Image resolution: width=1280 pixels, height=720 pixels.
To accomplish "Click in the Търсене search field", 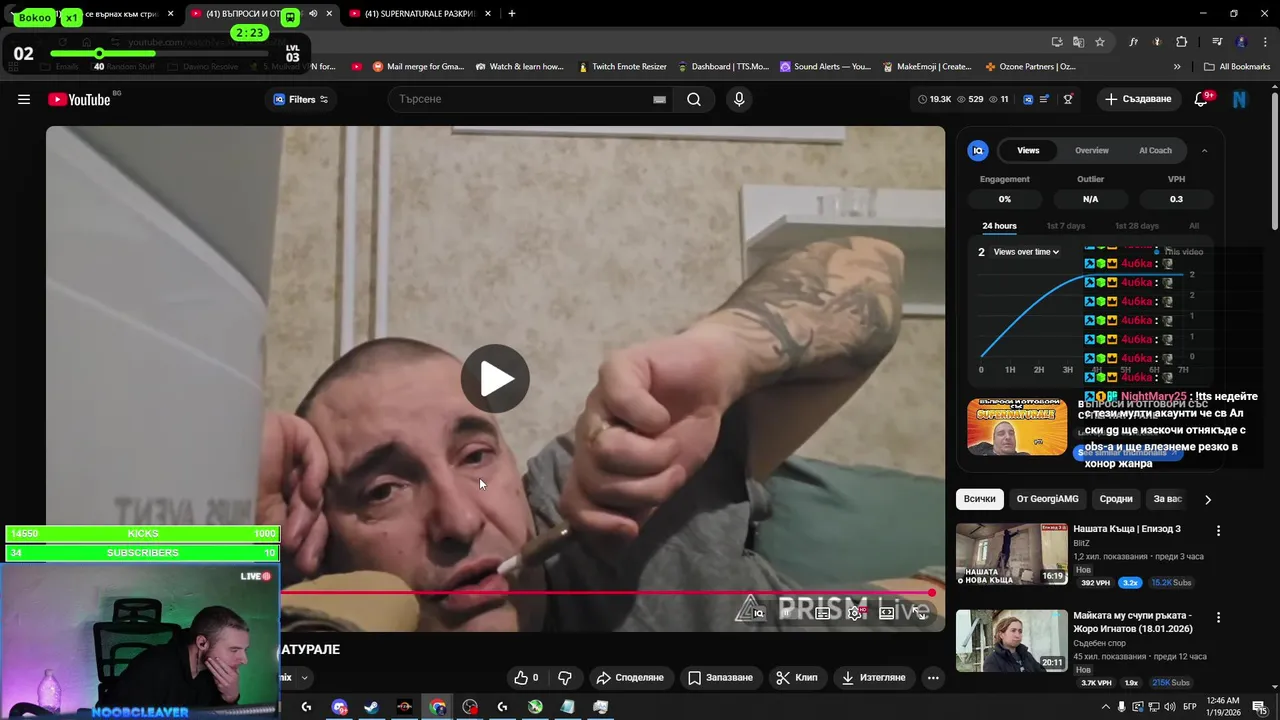I will point(520,99).
